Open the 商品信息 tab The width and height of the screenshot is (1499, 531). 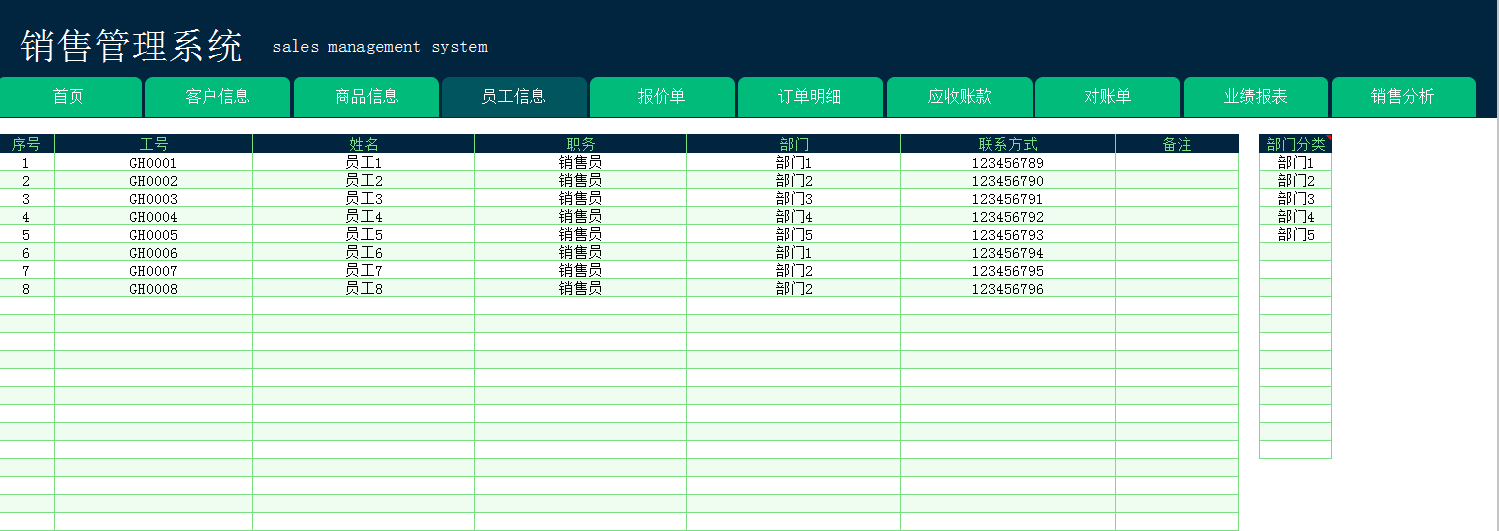(366, 97)
